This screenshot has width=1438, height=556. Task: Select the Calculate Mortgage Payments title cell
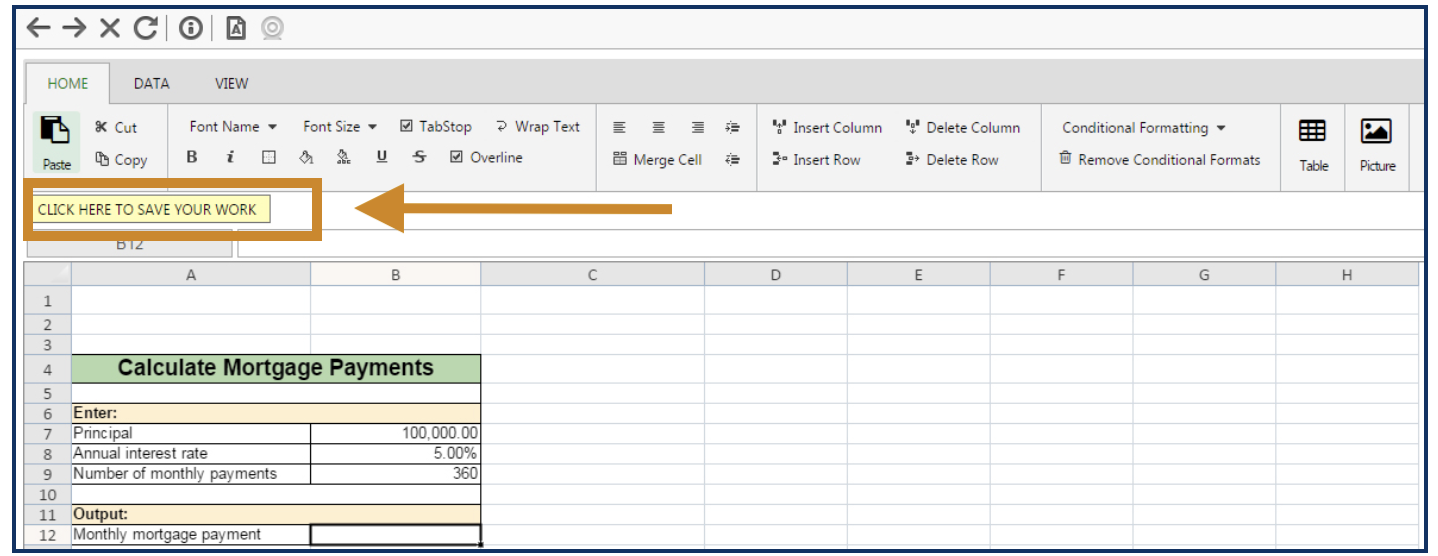point(276,368)
